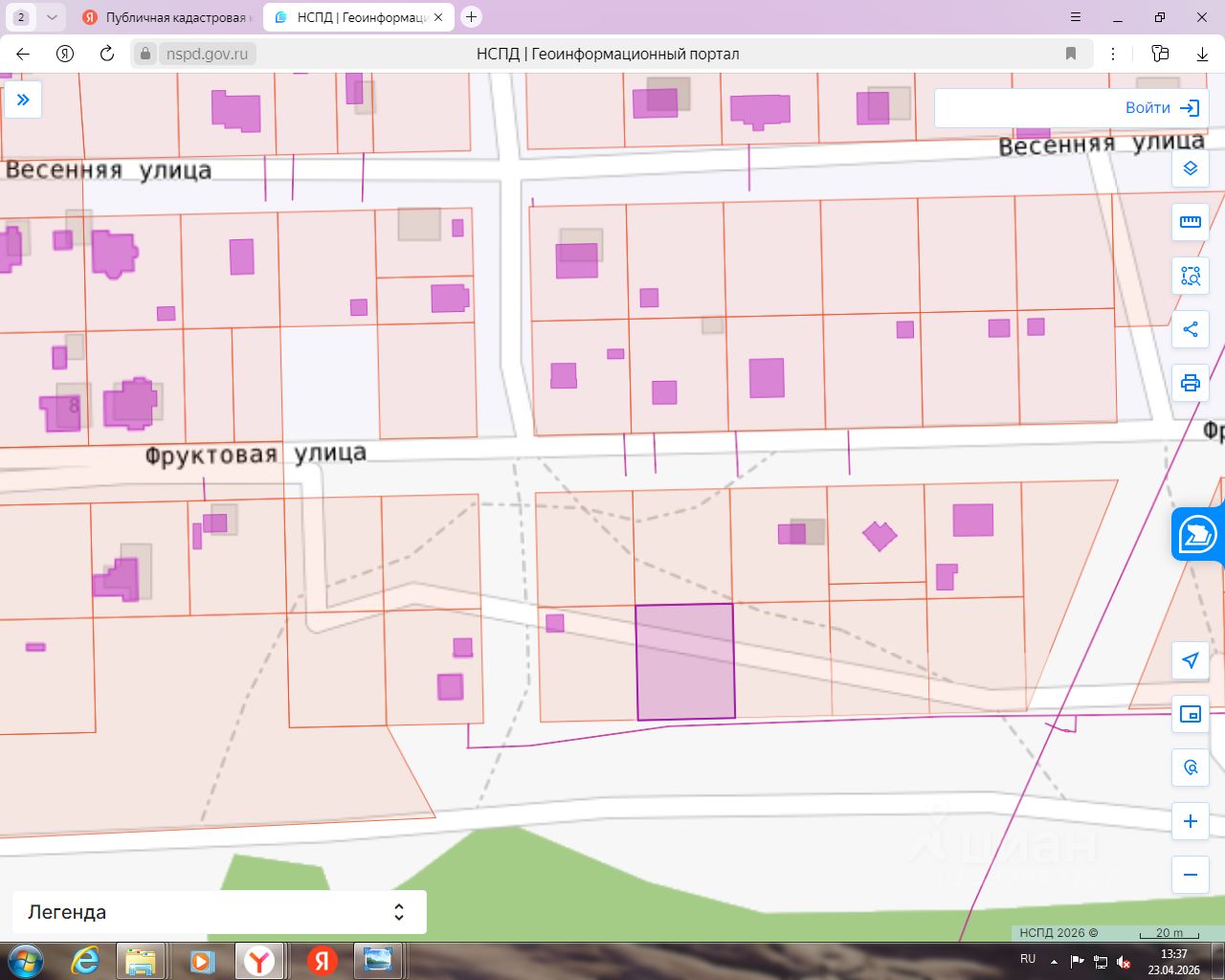This screenshot has width=1225, height=980.
Task: Click muted volume tray icon
Action: [x=1124, y=962]
